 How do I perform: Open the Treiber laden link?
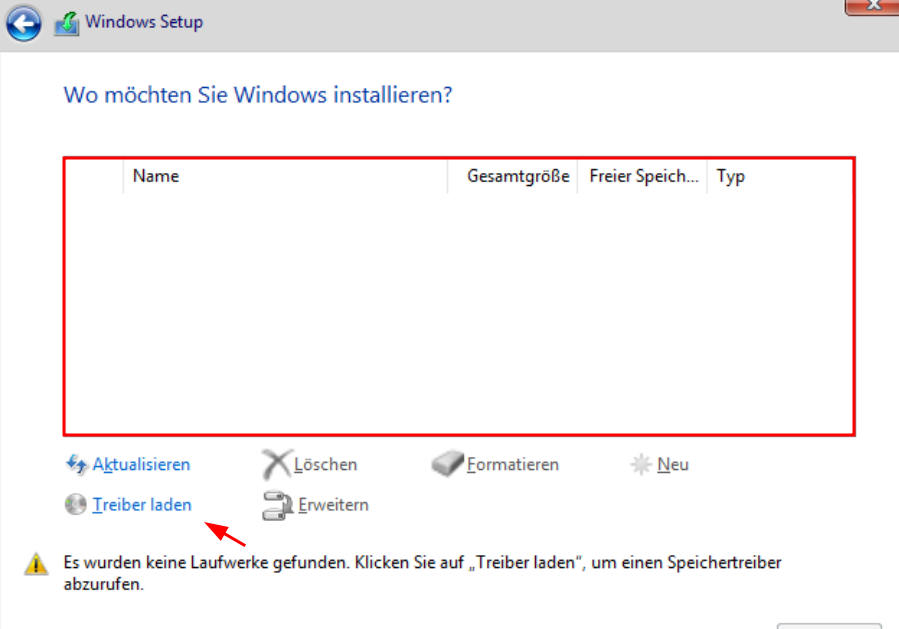(x=142, y=505)
